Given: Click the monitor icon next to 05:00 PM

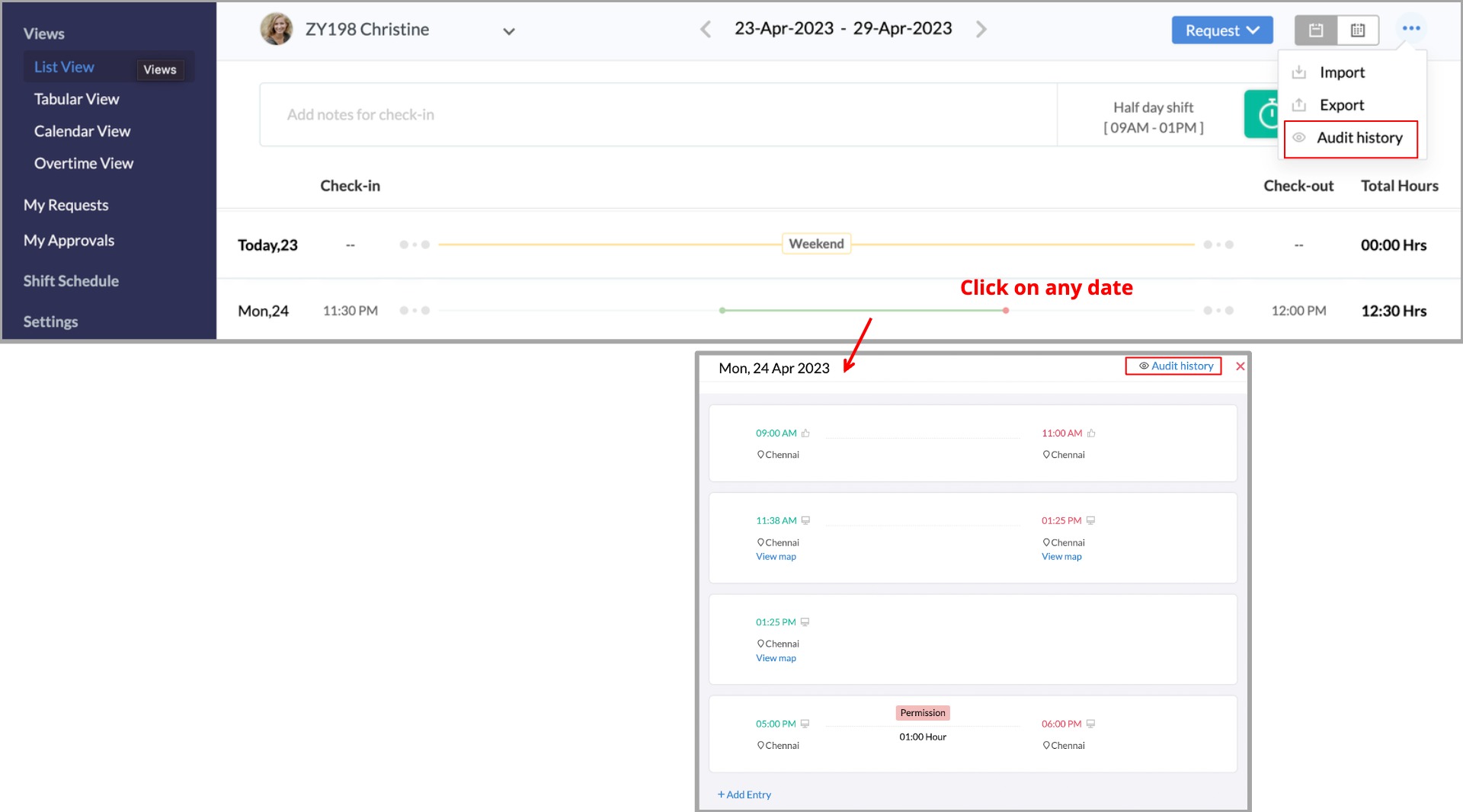Looking at the screenshot, I should [805, 724].
